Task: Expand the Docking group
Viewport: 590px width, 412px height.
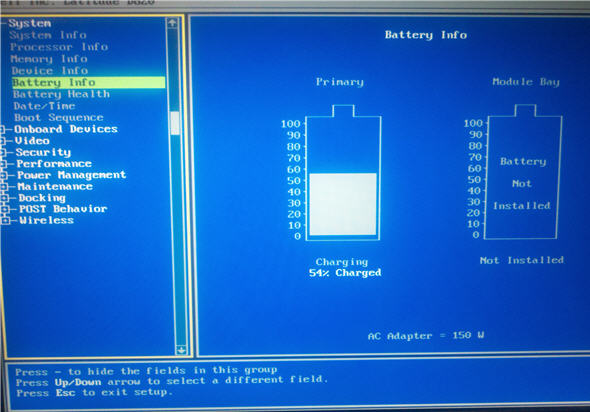Action: pos(5,198)
